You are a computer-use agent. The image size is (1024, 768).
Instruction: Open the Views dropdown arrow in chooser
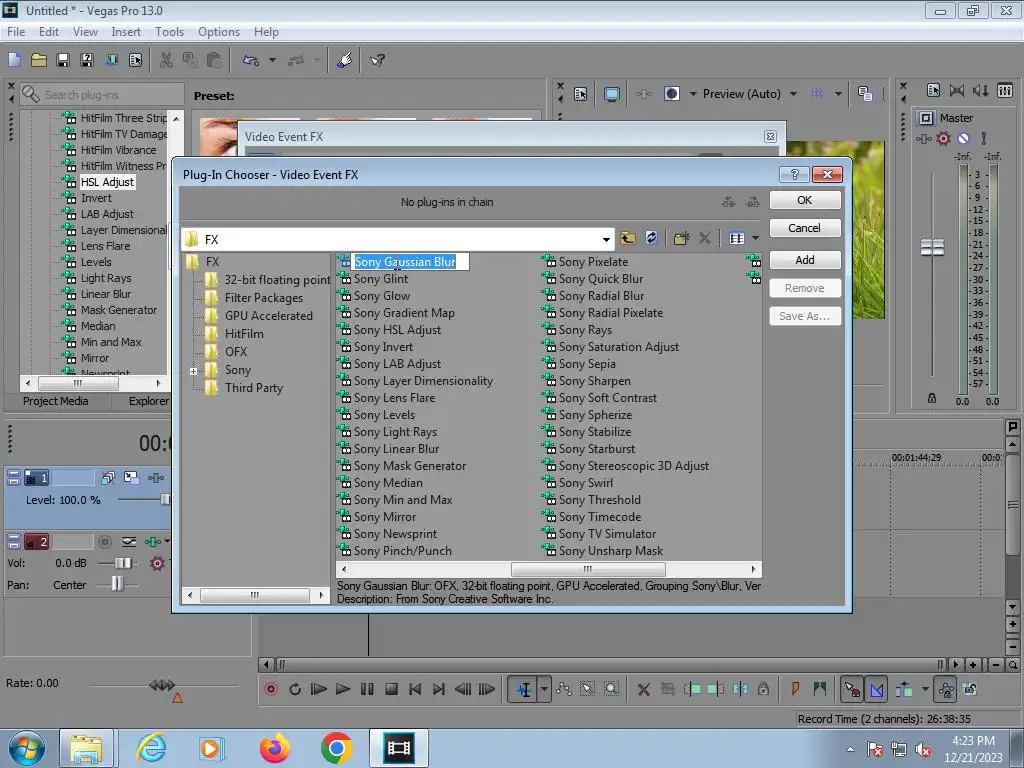756,238
